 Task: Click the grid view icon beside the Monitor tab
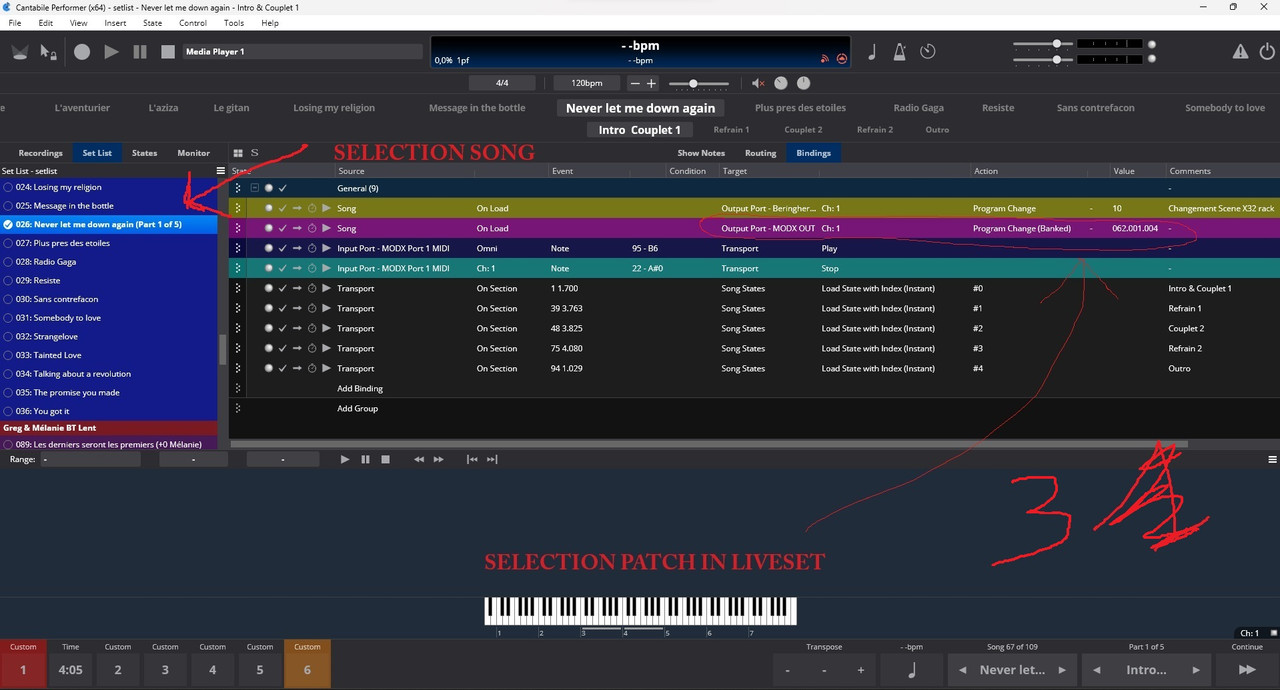(x=238, y=153)
